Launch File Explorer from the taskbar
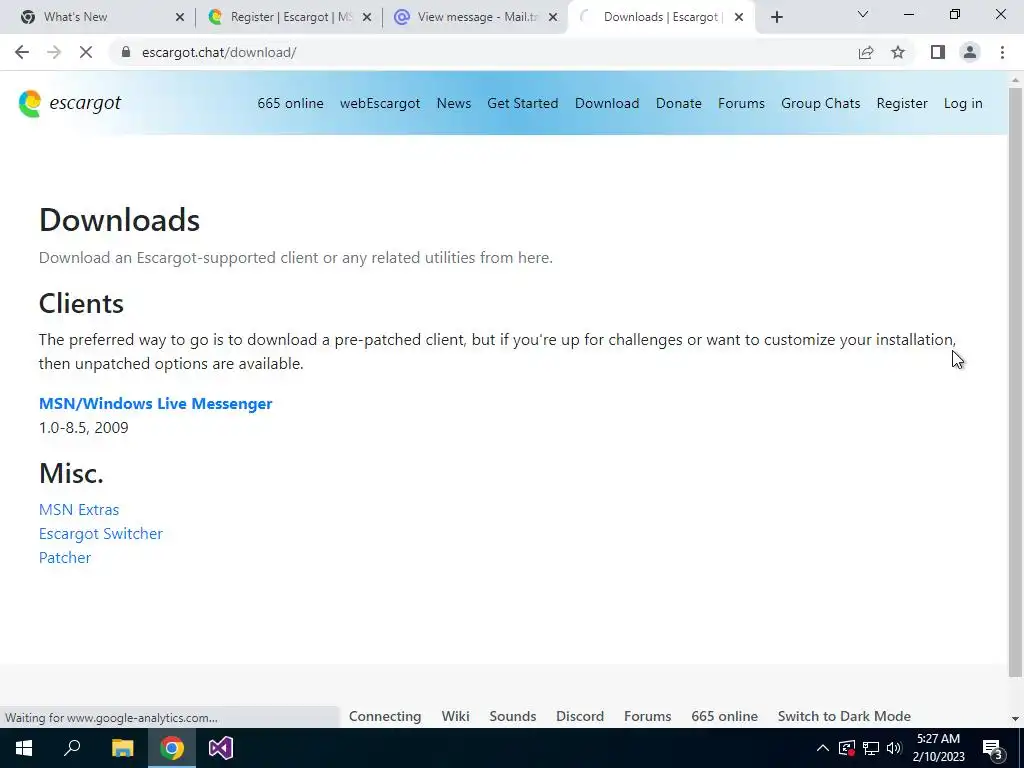Viewport: 1024px width, 768px height. point(122,748)
